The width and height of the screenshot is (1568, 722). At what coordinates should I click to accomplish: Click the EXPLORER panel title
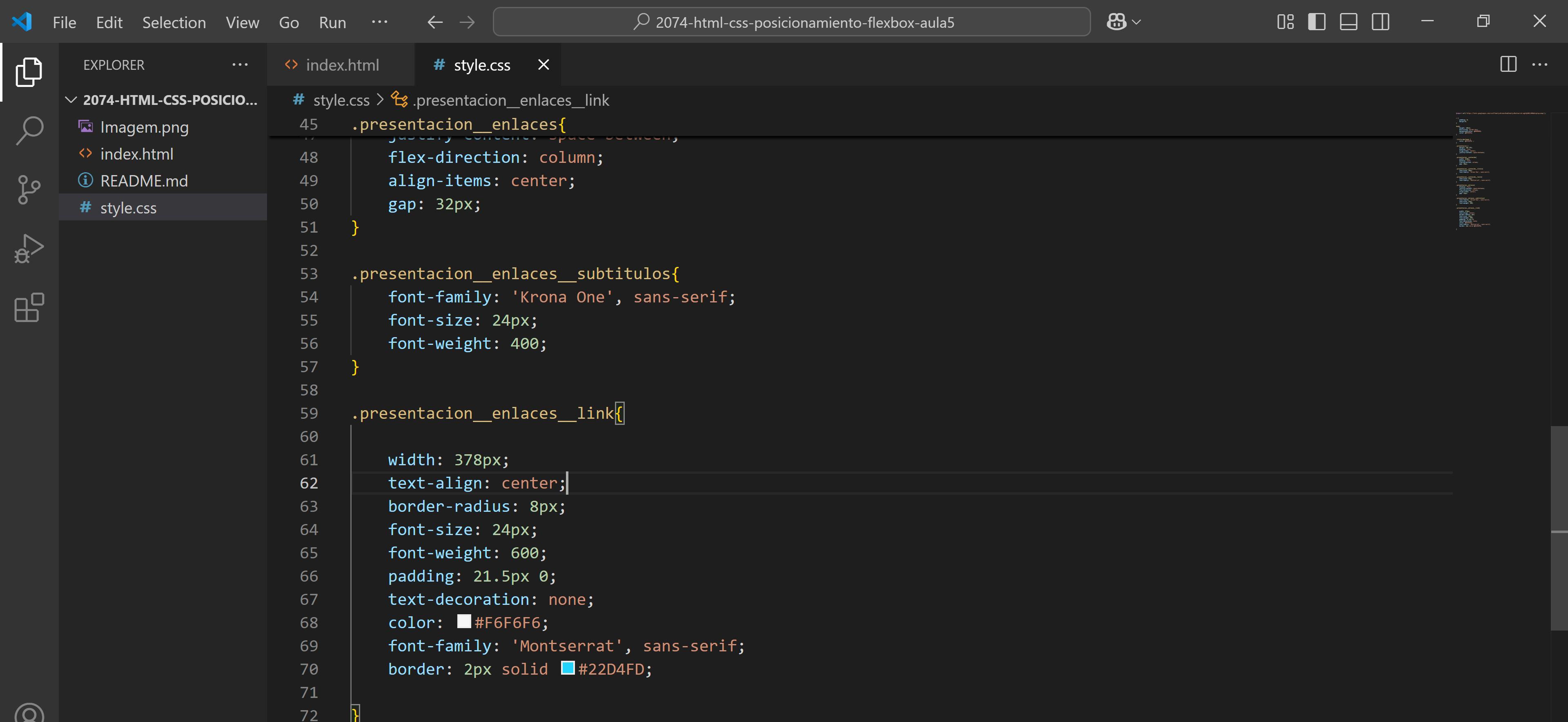tap(114, 65)
